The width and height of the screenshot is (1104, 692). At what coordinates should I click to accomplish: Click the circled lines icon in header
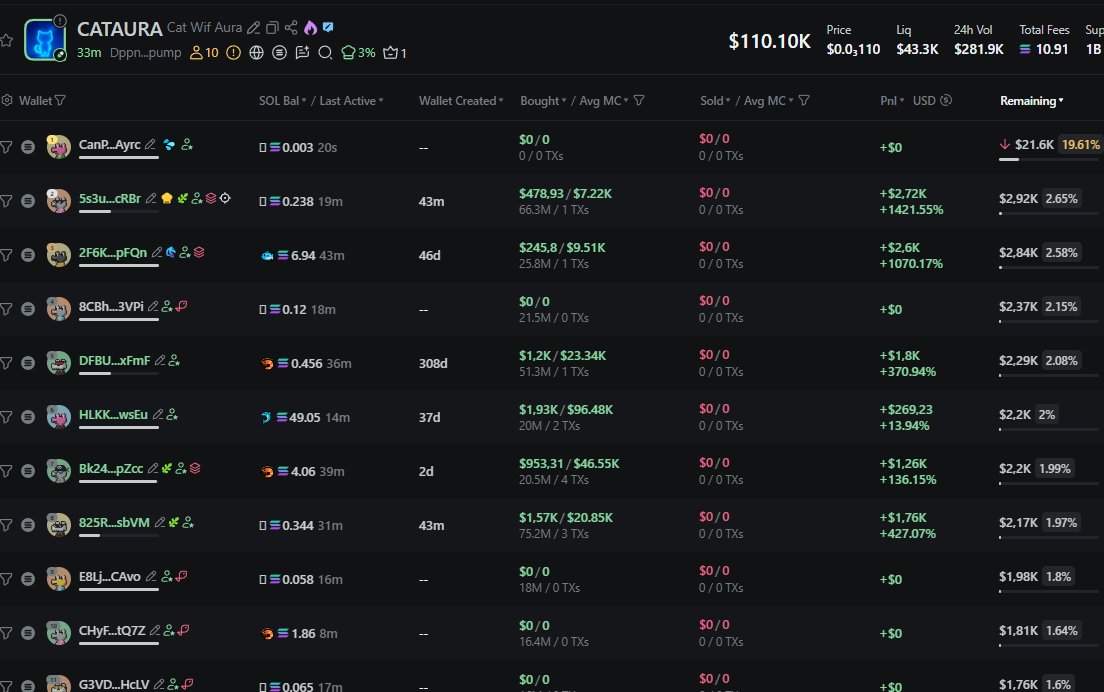(x=280, y=53)
